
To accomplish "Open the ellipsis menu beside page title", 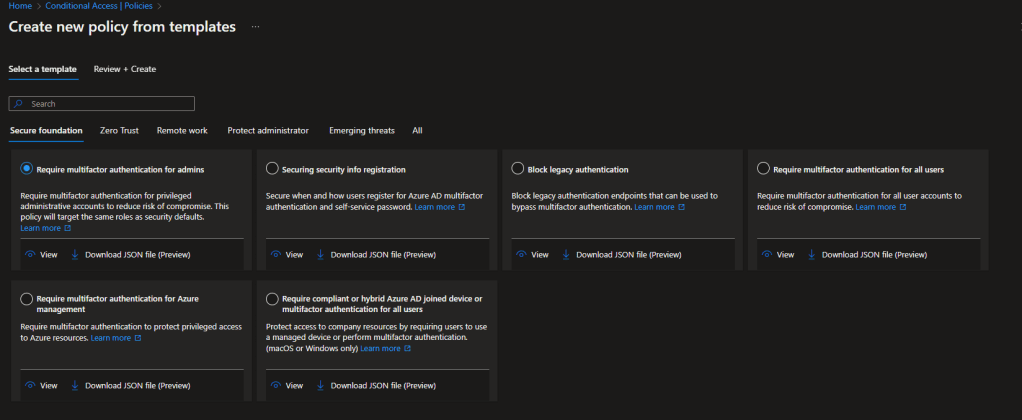I will pyautogui.click(x=255, y=27).
